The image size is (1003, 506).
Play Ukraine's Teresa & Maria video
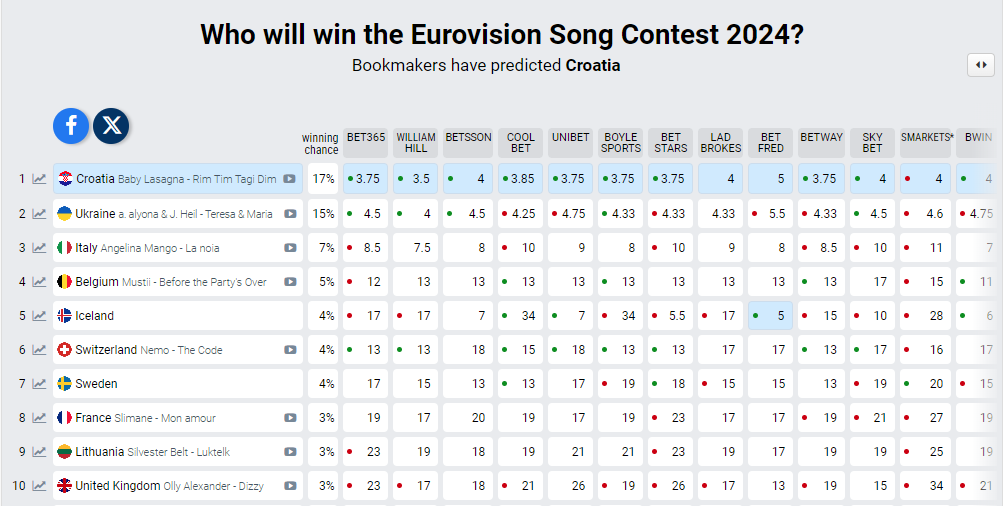[290, 213]
